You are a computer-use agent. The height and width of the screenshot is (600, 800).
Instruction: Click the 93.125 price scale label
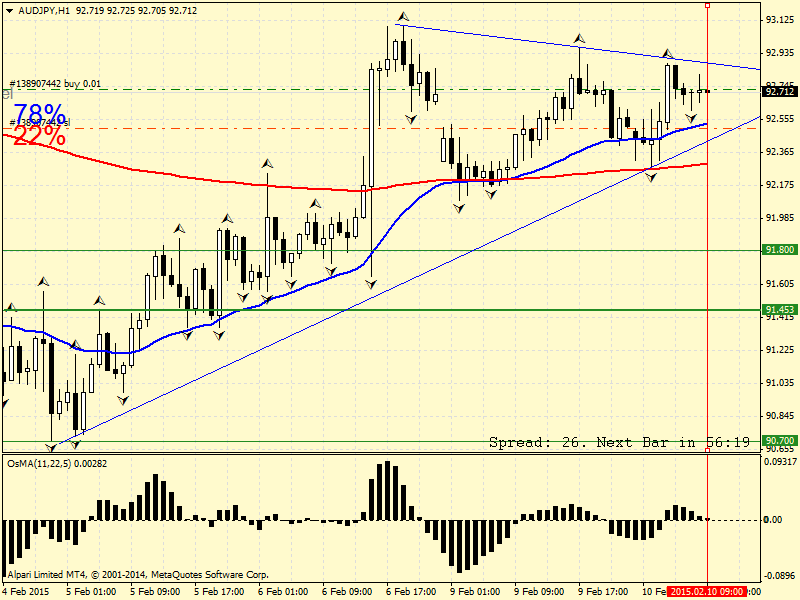point(780,20)
